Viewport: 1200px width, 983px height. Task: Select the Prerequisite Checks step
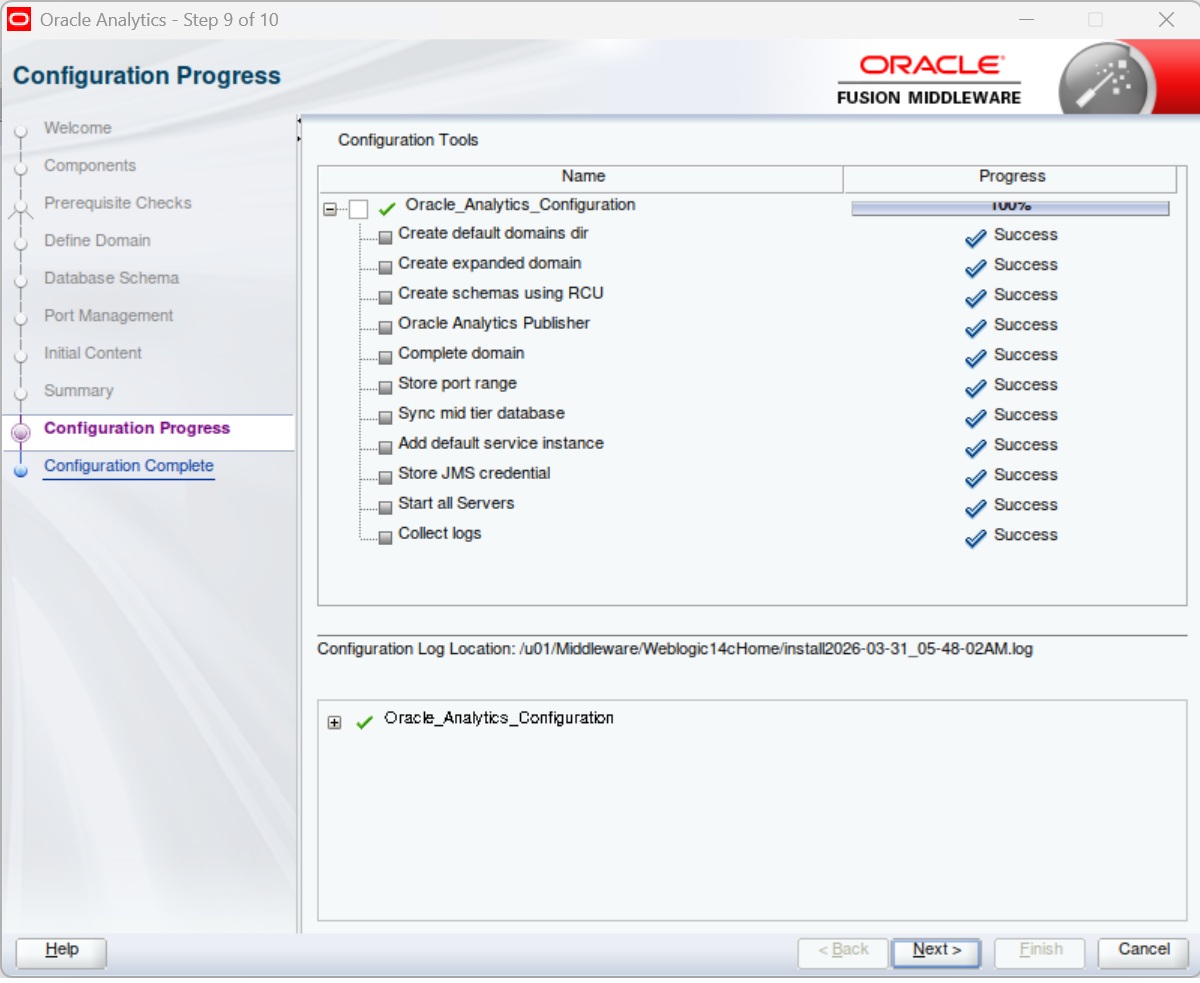click(117, 203)
